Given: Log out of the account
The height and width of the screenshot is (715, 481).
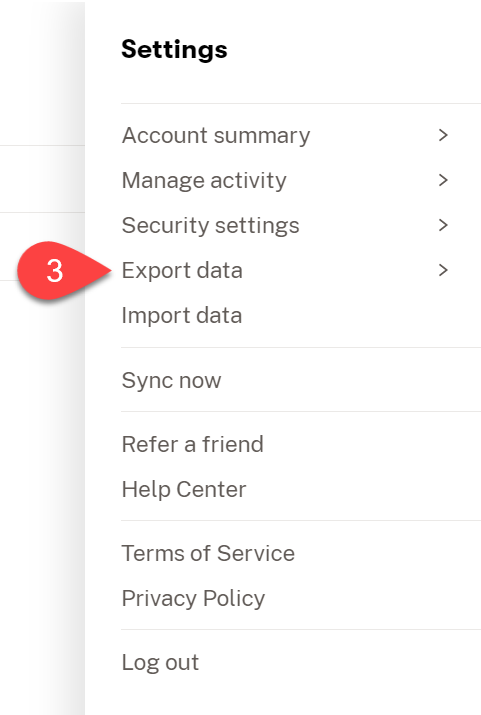Looking at the screenshot, I should point(160,662).
